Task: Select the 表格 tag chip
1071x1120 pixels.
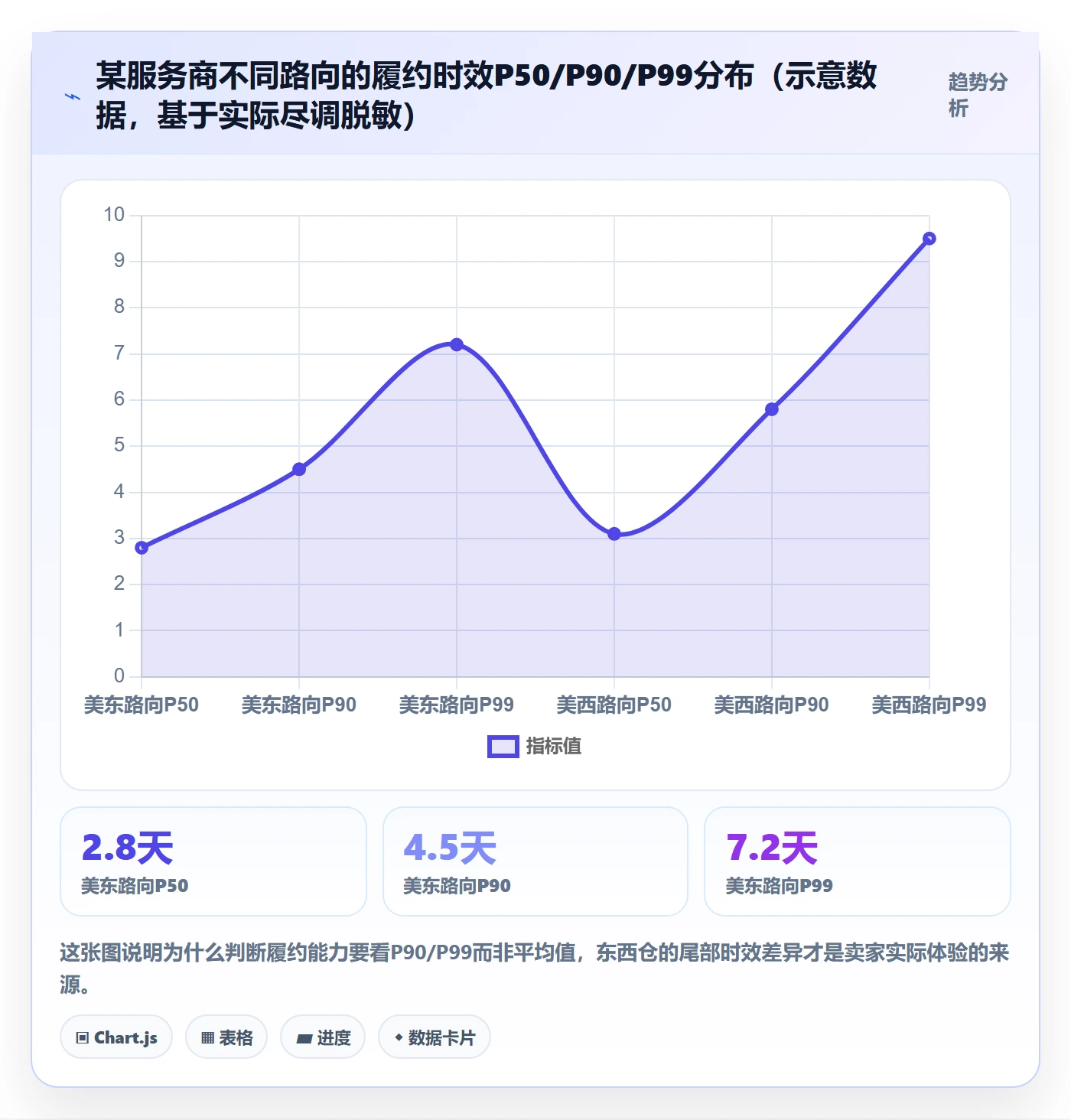Action: point(226,1037)
